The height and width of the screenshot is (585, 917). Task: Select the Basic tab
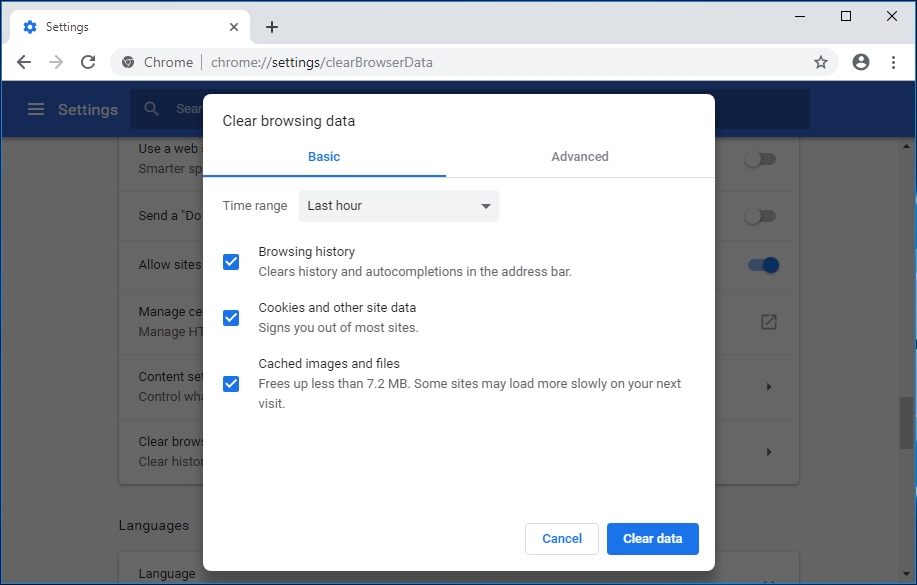[x=324, y=156]
